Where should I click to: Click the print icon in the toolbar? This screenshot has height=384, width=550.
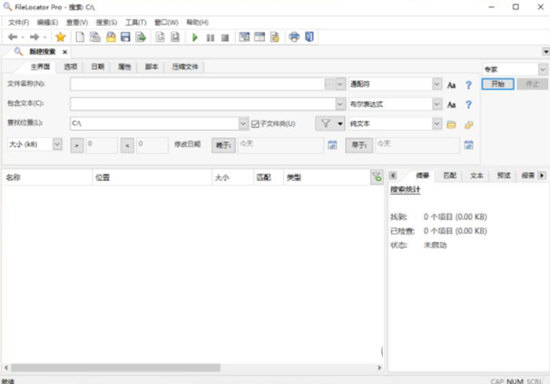pos(294,37)
